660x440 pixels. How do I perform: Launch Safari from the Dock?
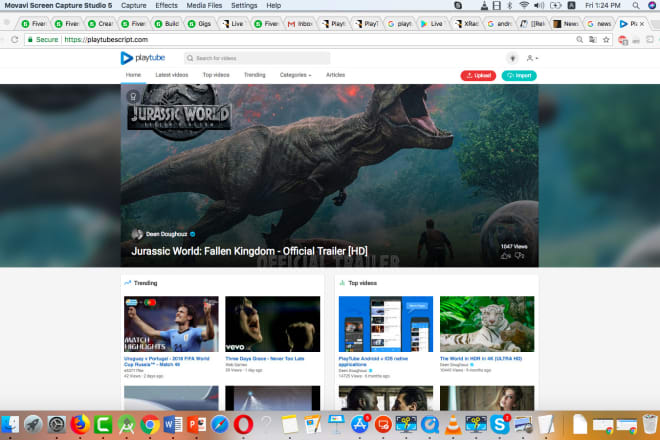point(220,424)
